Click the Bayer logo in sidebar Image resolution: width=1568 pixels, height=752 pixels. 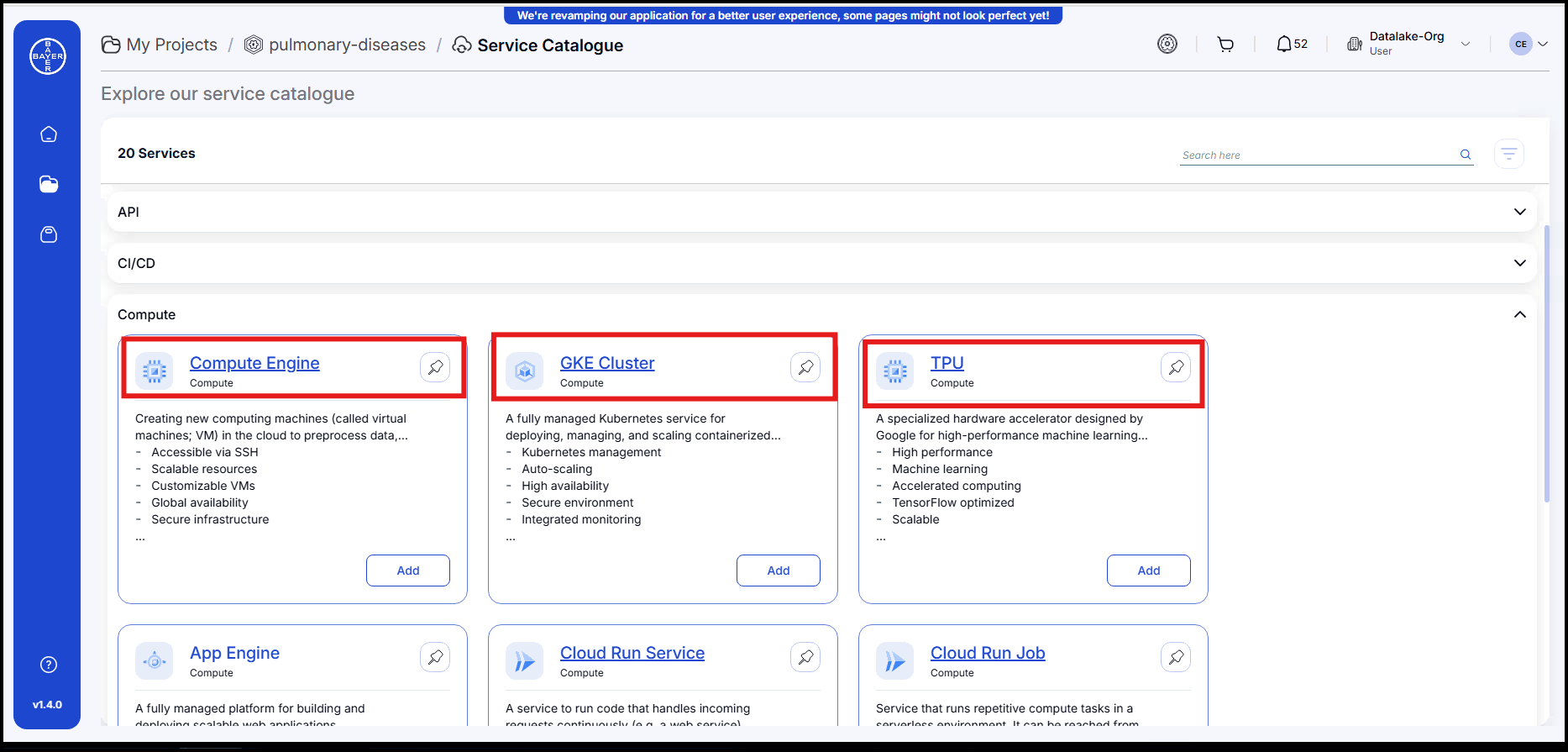coord(48,56)
